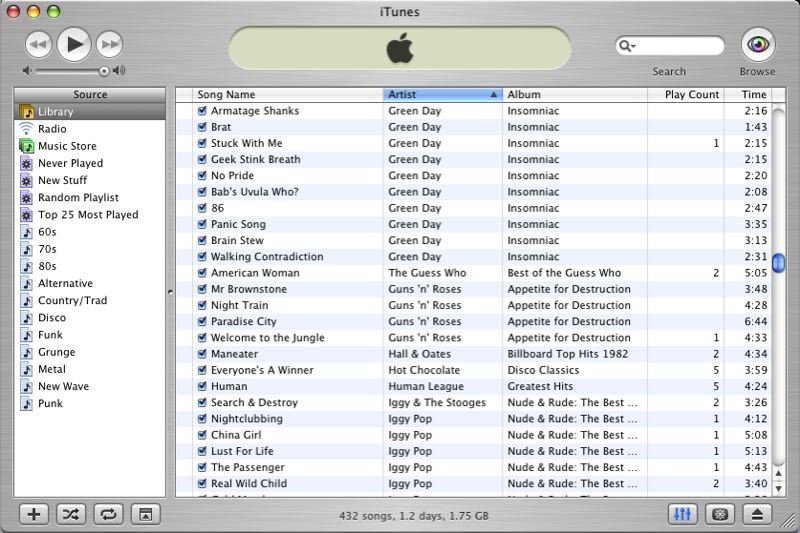Select the 80s playlist
The image size is (800, 533).
[x=90, y=266]
